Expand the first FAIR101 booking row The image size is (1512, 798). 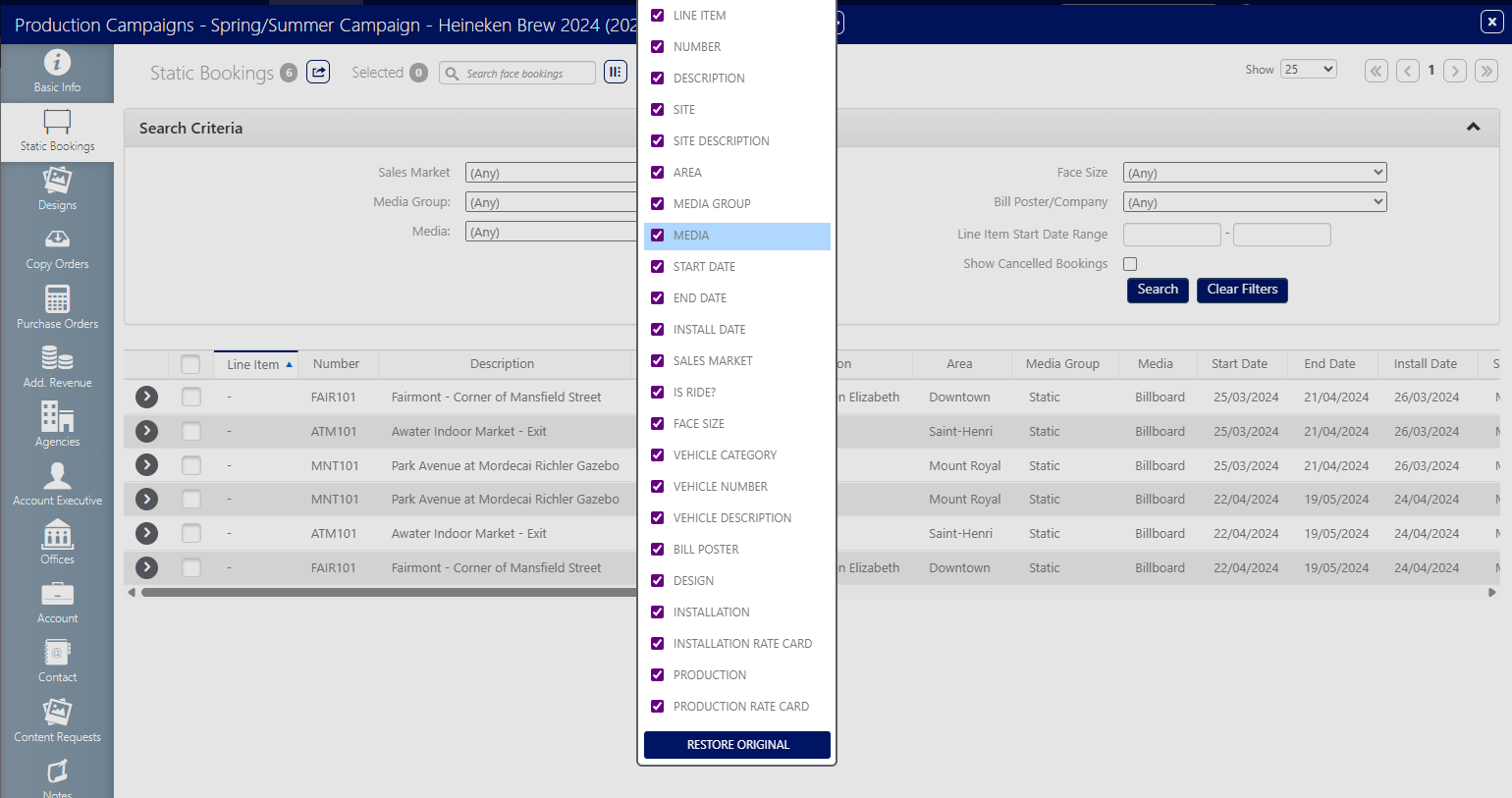146,397
